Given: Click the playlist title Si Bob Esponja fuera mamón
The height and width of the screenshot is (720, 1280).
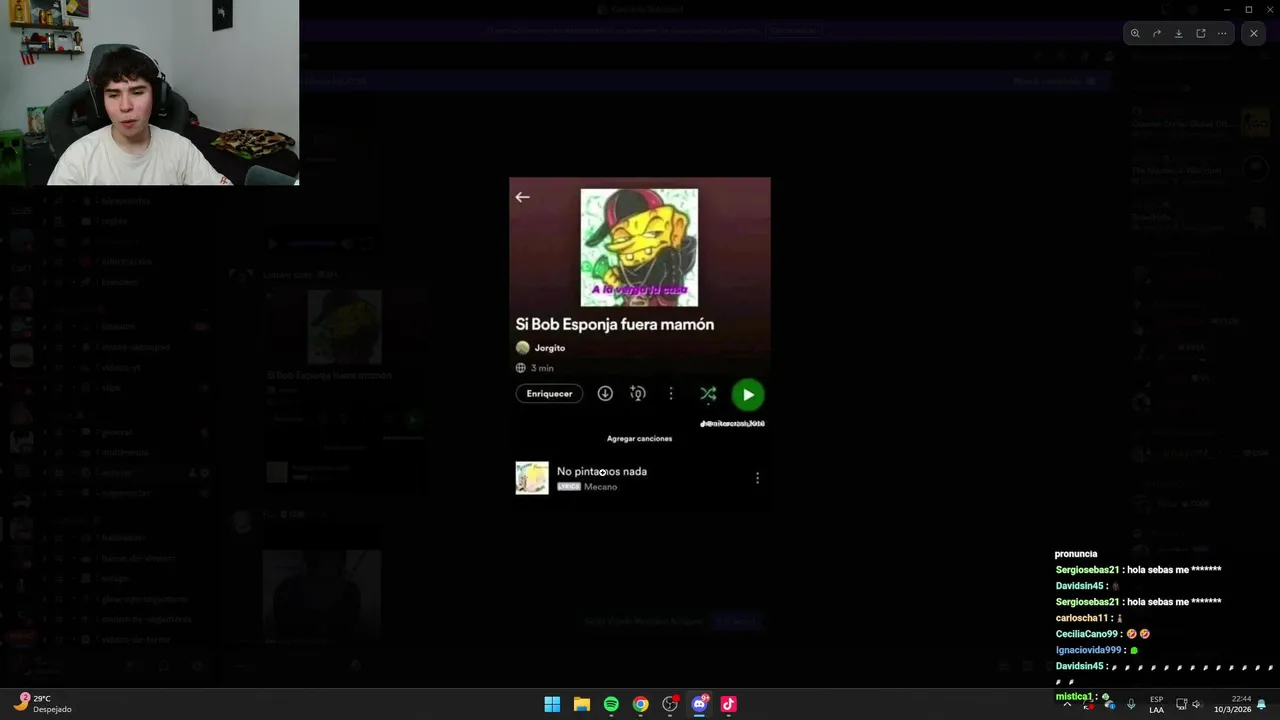Looking at the screenshot, I should (x=615, y=324).
